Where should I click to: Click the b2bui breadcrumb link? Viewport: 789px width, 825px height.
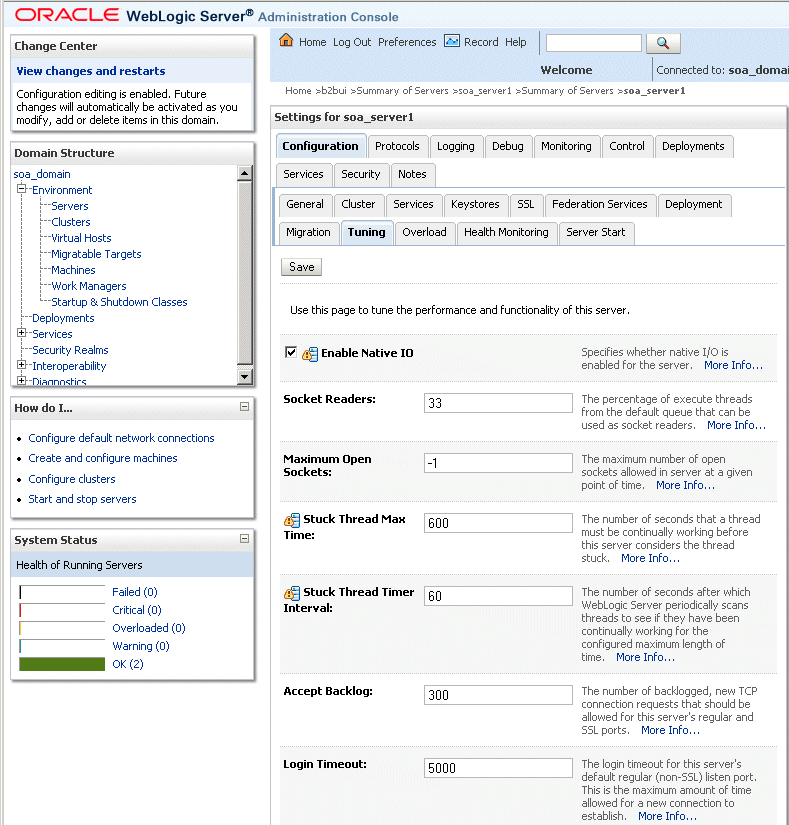[x=333, y=91]
